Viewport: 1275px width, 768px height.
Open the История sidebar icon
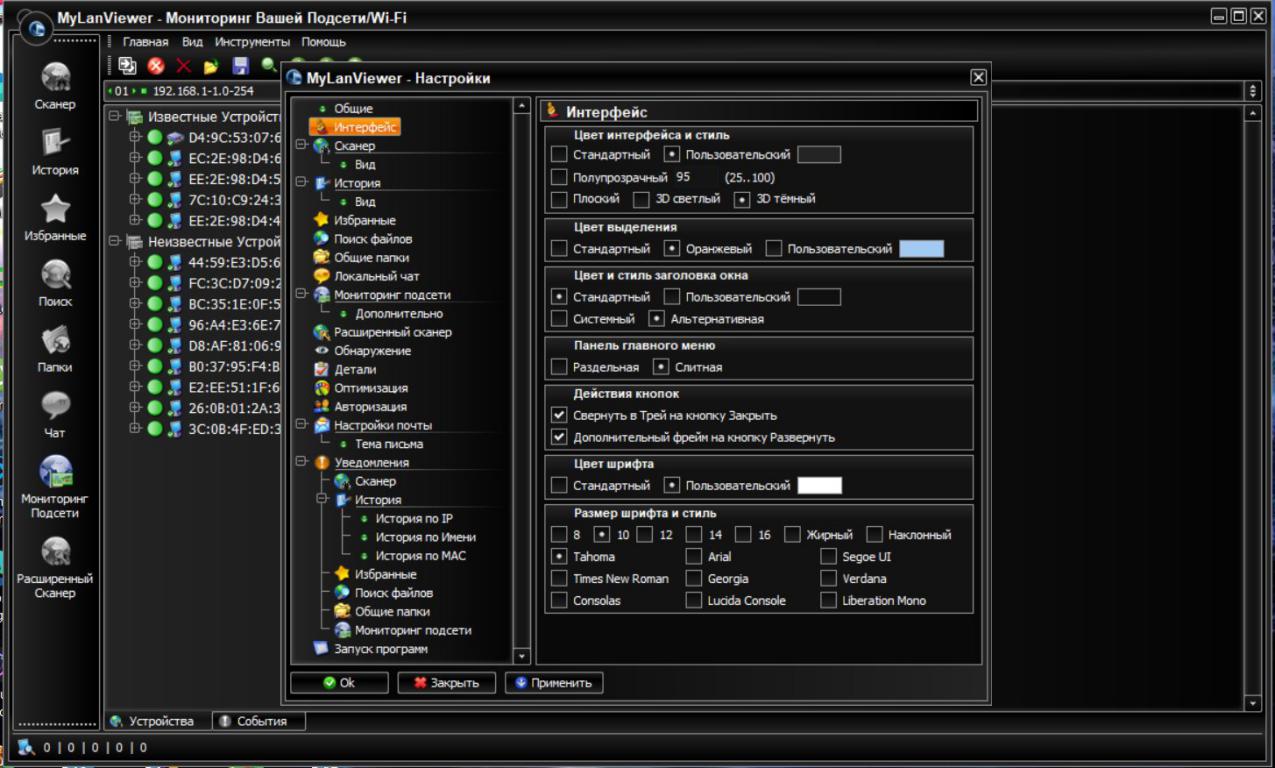tap(55, 145)
